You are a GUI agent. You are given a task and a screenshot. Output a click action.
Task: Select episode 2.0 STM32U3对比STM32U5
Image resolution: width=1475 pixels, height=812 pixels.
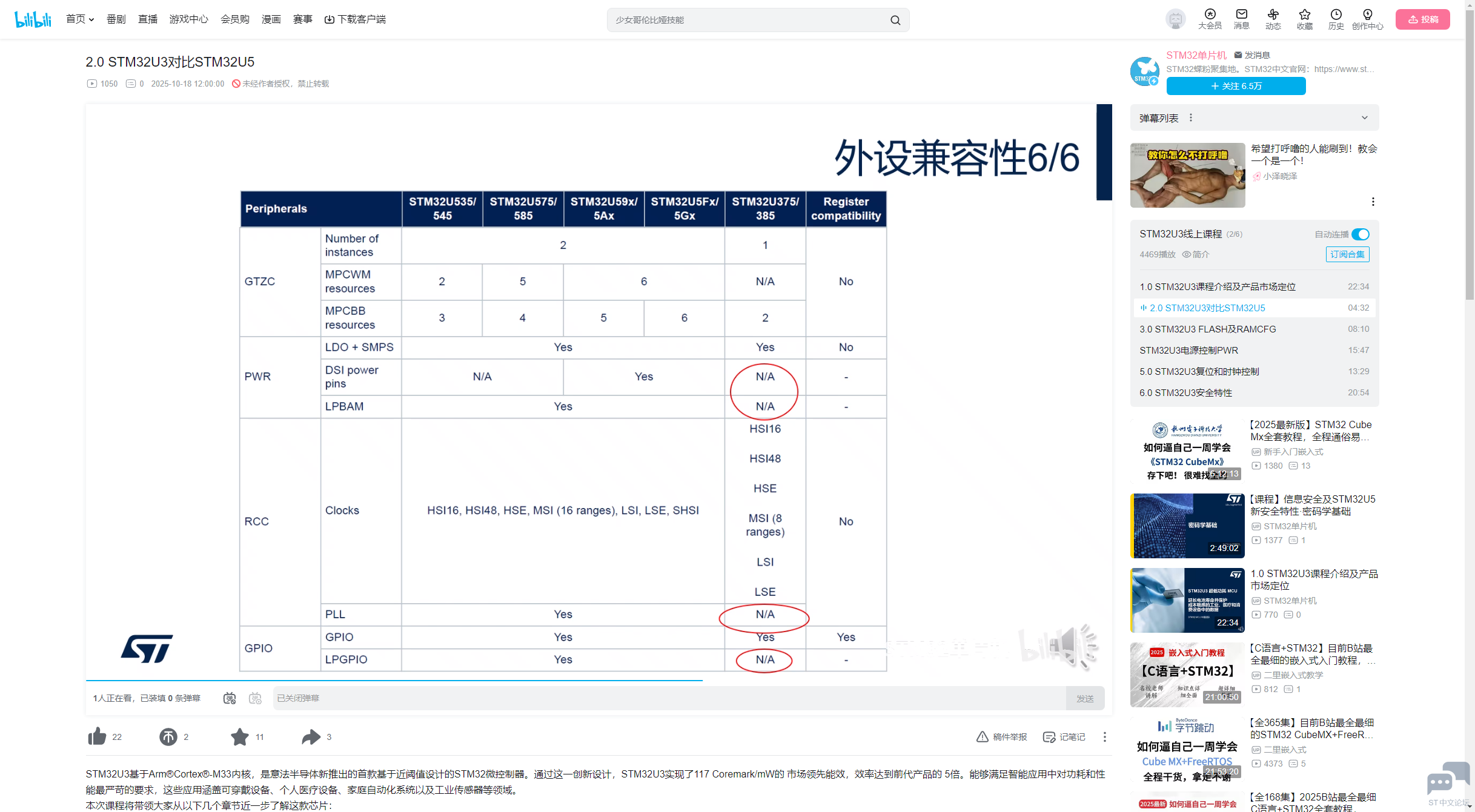click(x=1255, y=308)
